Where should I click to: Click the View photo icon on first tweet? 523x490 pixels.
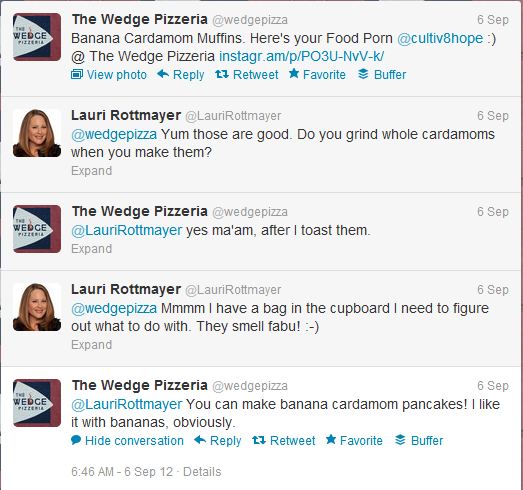point(77,74)
